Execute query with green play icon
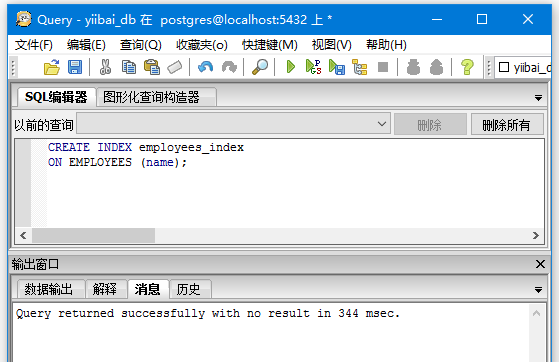Screen dimensions: 559x362 tap(291, 67)
